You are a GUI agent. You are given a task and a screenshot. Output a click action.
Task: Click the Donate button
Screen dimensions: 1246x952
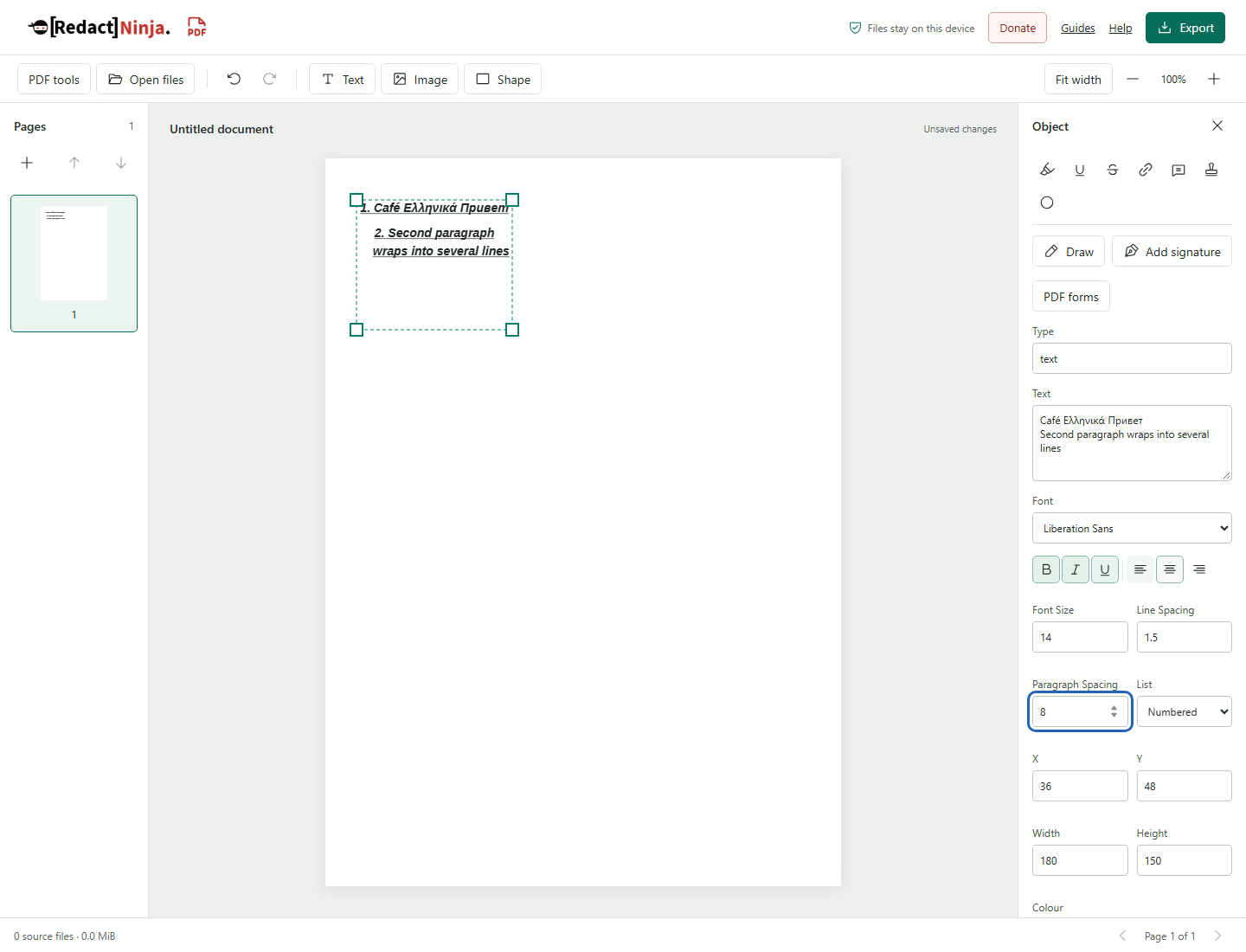(1018, 28)
